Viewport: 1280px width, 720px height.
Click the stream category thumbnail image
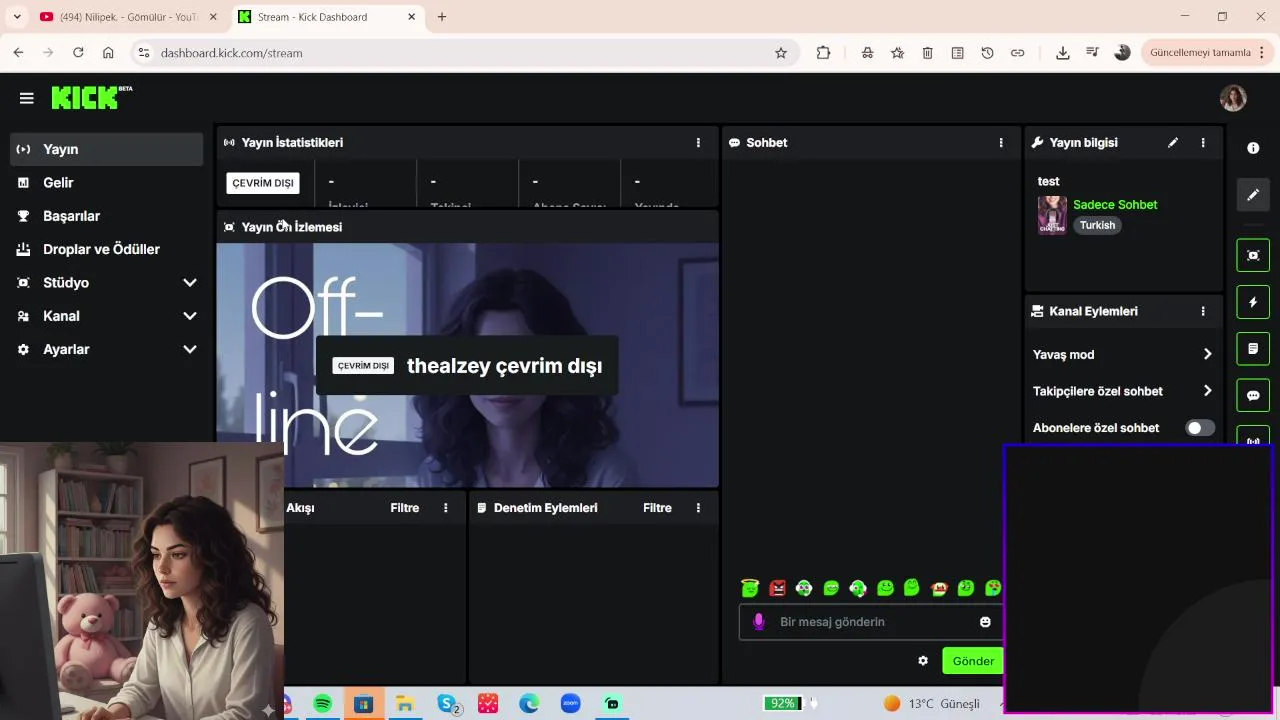coord(1052,215)
